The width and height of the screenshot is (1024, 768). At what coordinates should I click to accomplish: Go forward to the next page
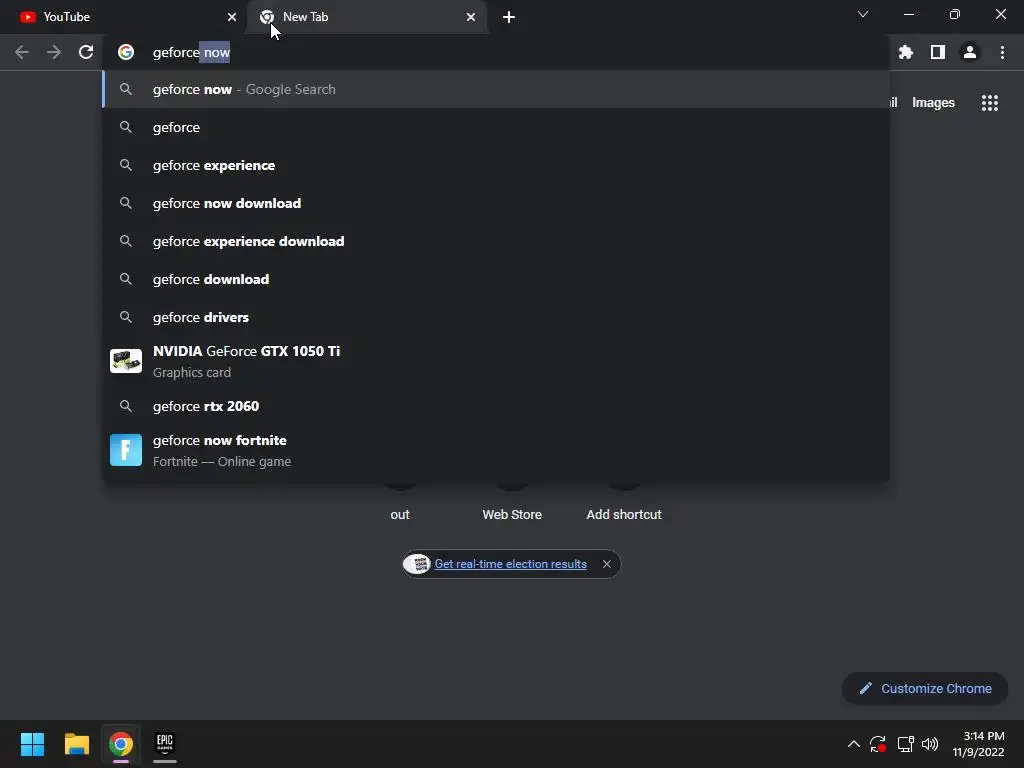[54, 52]
